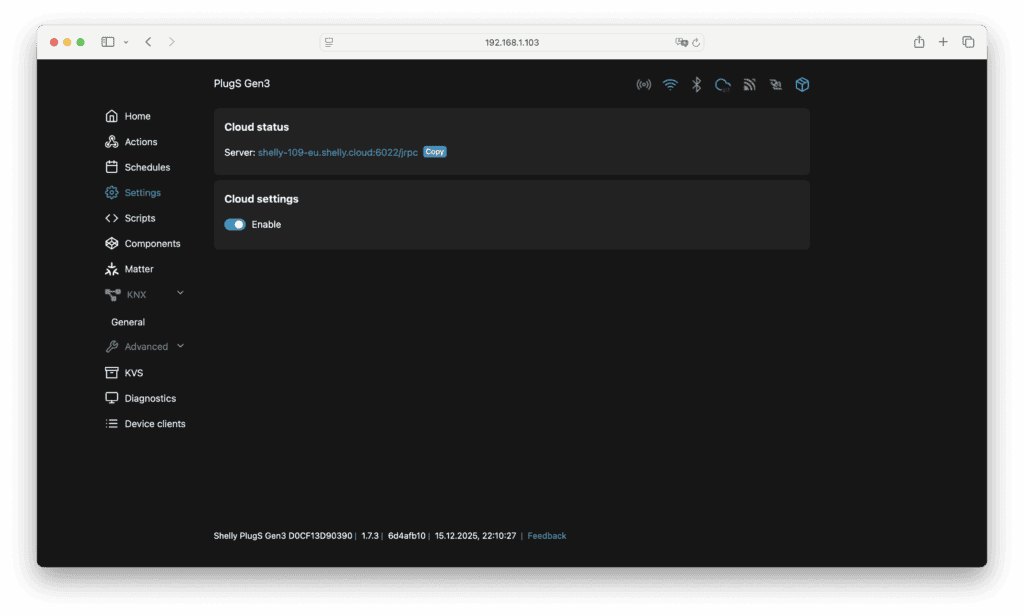Reload the page with the refresh icon
This screenshot has width=1024, height=616.
[x=696, y=43]
